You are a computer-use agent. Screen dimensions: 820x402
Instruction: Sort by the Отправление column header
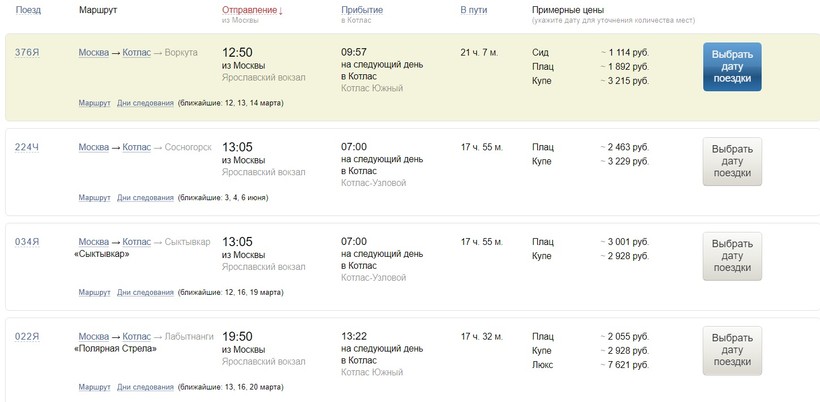(x=250, y=10)
